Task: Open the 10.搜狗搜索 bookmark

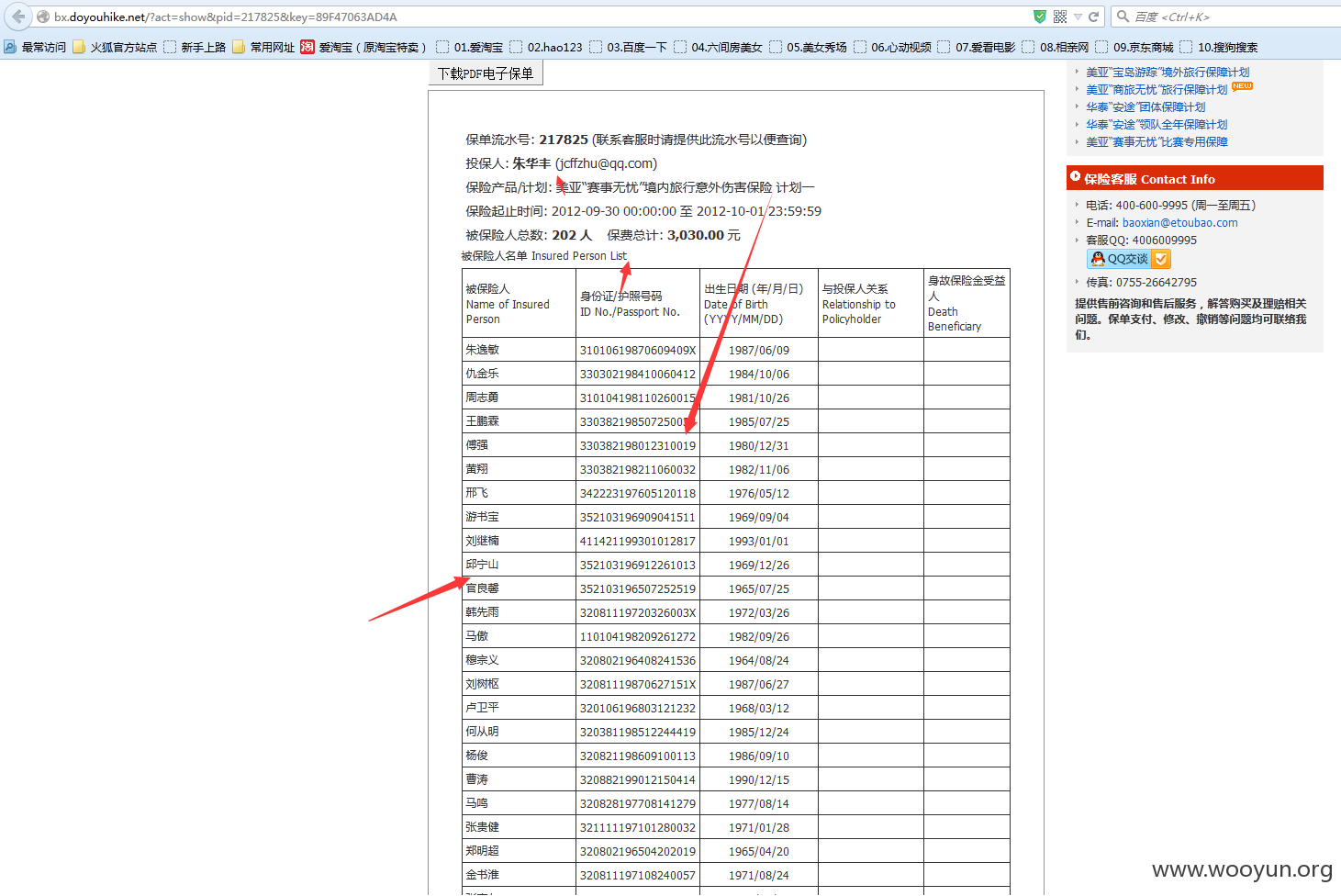Action: (x=1219, y=47)
